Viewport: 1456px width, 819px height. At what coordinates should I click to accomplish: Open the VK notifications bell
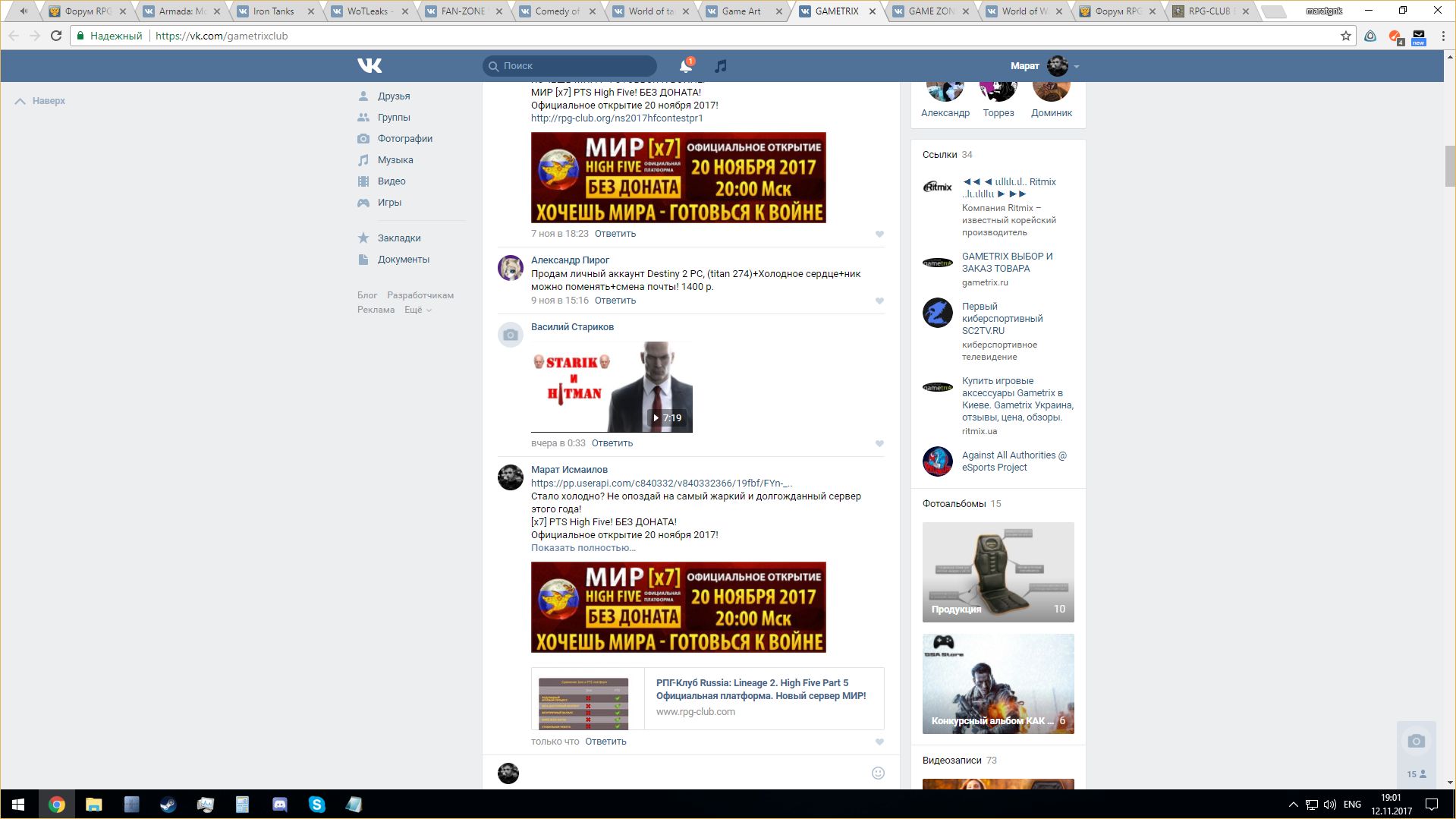tap(685, 66)
